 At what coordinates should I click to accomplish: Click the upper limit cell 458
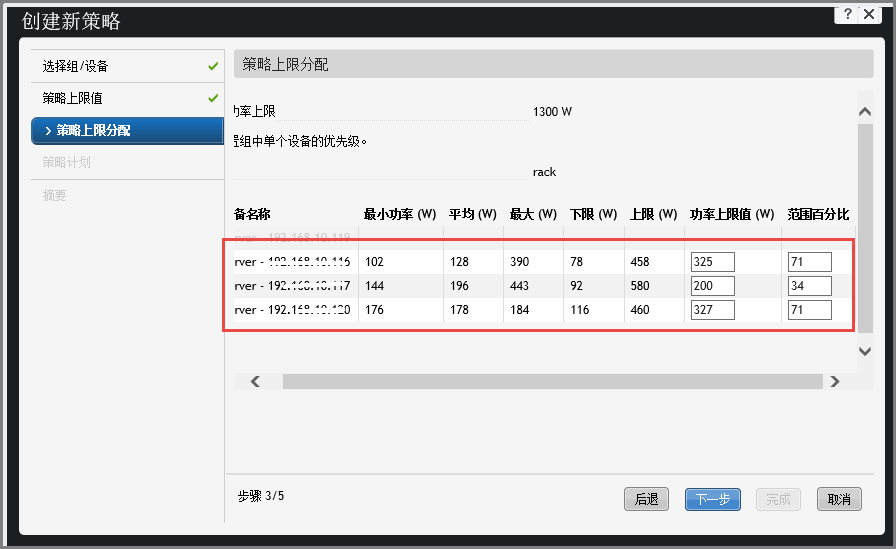[x=639, y=262]
